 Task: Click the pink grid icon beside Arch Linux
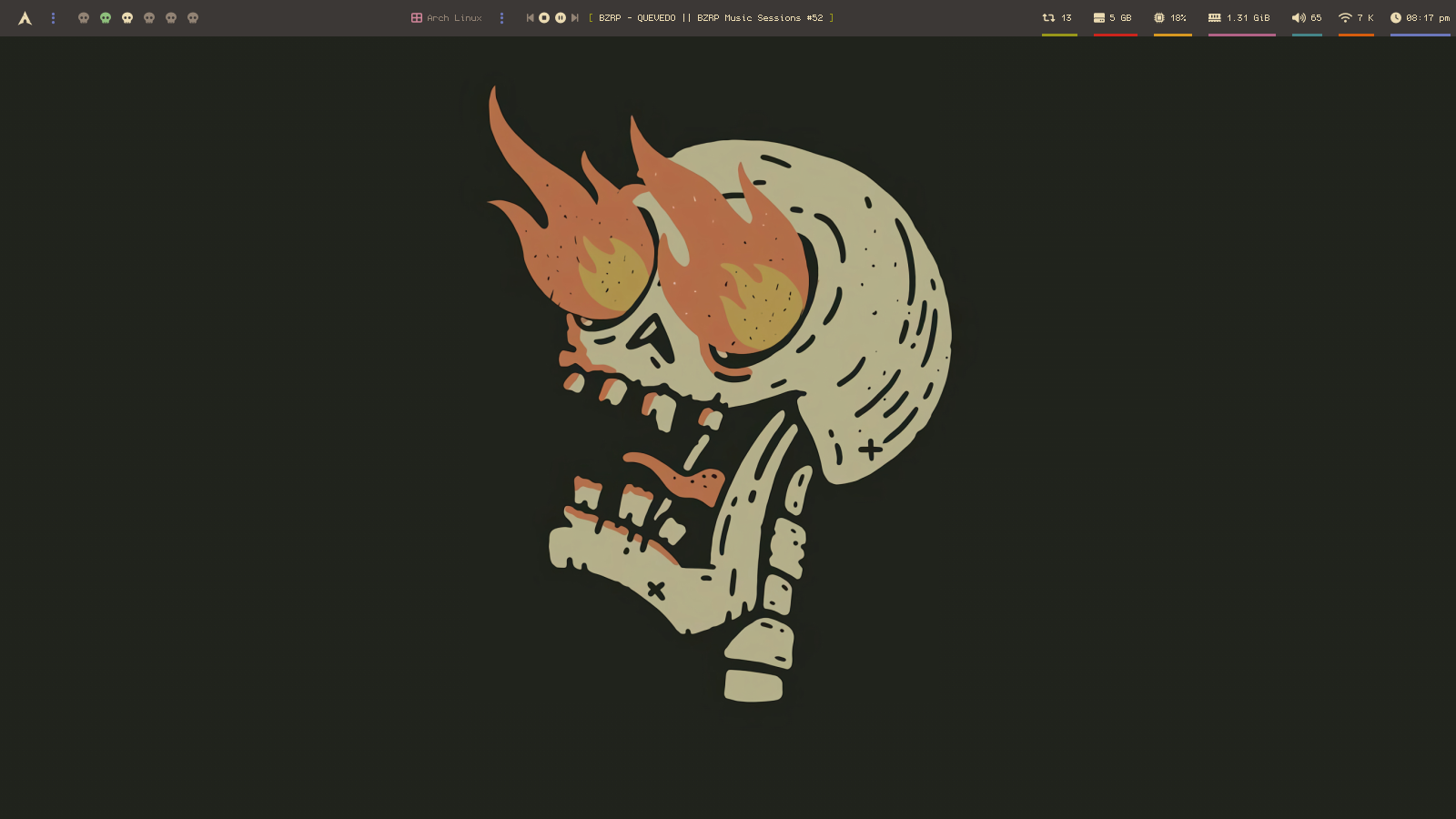coord(417,18)
